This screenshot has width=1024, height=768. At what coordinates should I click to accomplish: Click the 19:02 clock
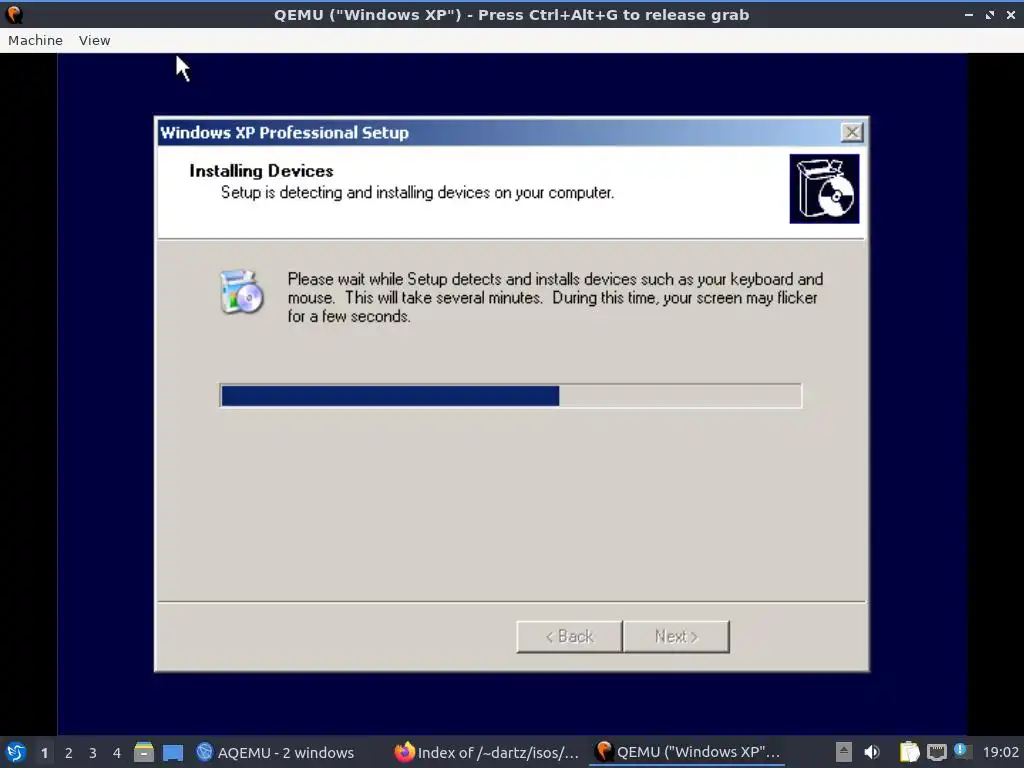[1000, 752]
